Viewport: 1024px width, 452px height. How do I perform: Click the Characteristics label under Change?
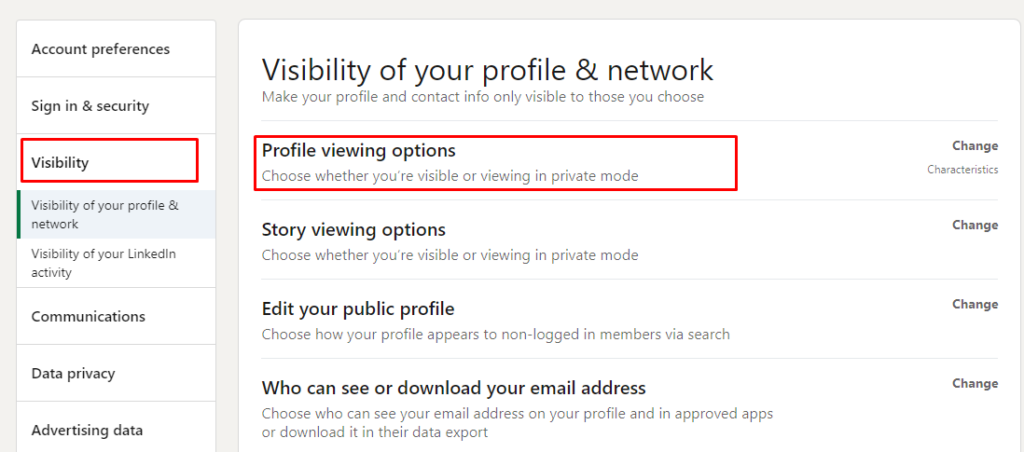point(963,170)
